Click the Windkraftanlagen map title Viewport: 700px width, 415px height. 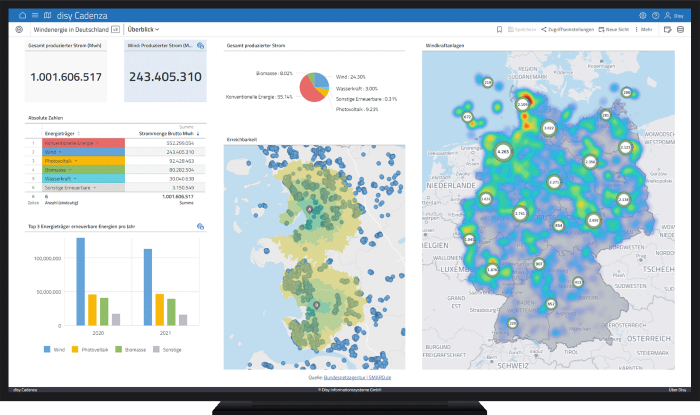[445, 46]
